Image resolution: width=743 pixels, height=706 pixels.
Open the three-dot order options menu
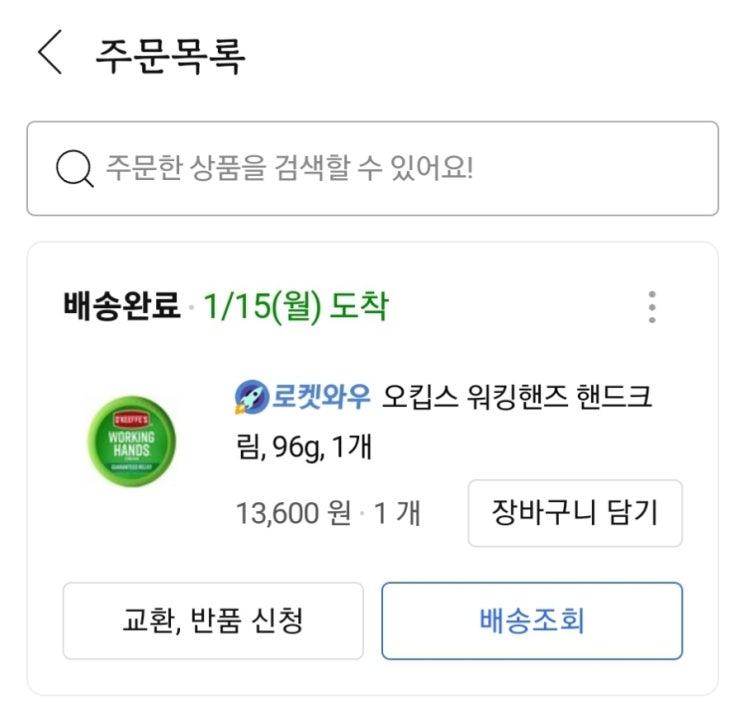click(x=652, y=307)
